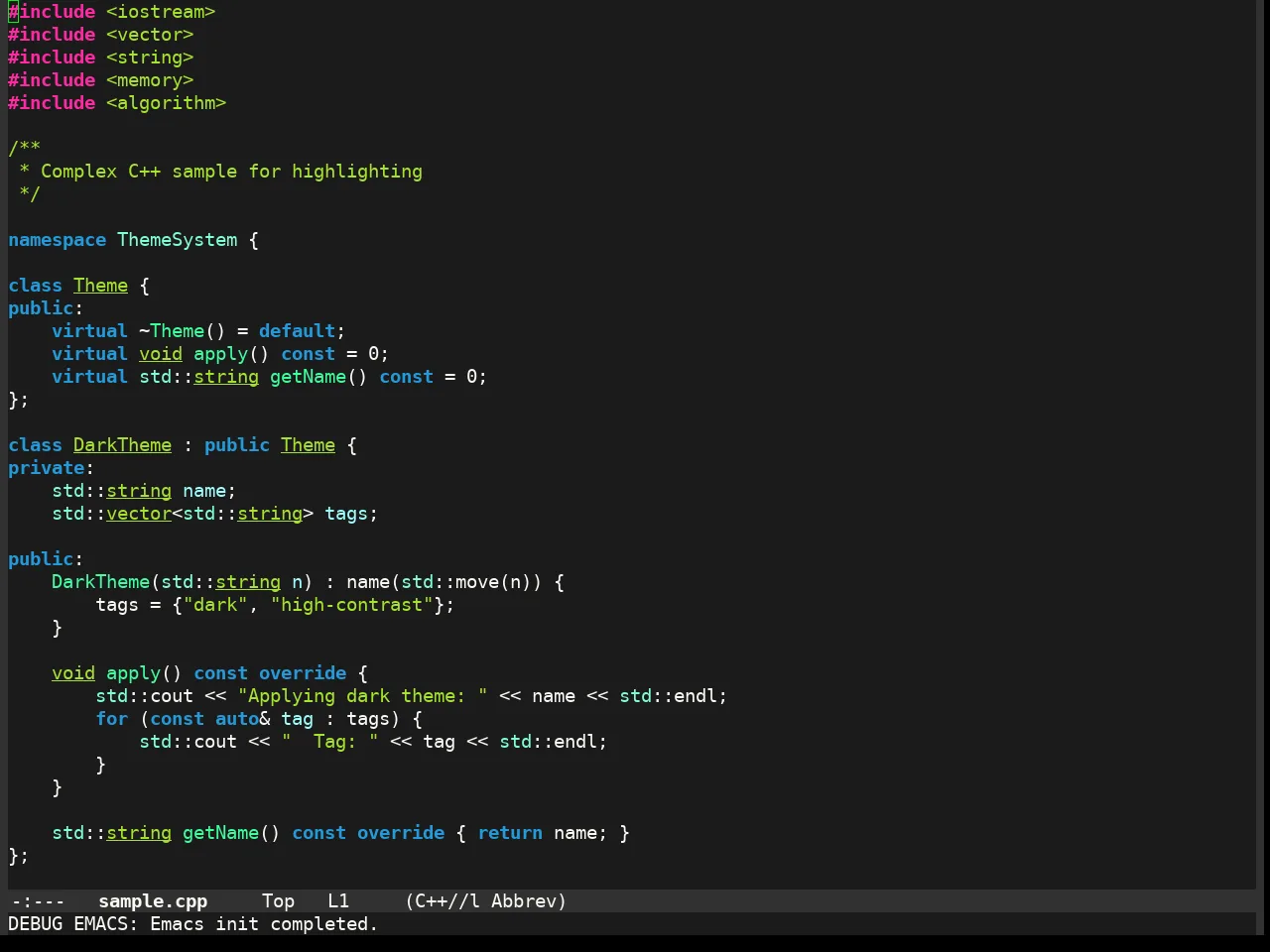1270x952 pixels.
Task: Click override in 'void apply() const override'
Action: pos(303,673)
